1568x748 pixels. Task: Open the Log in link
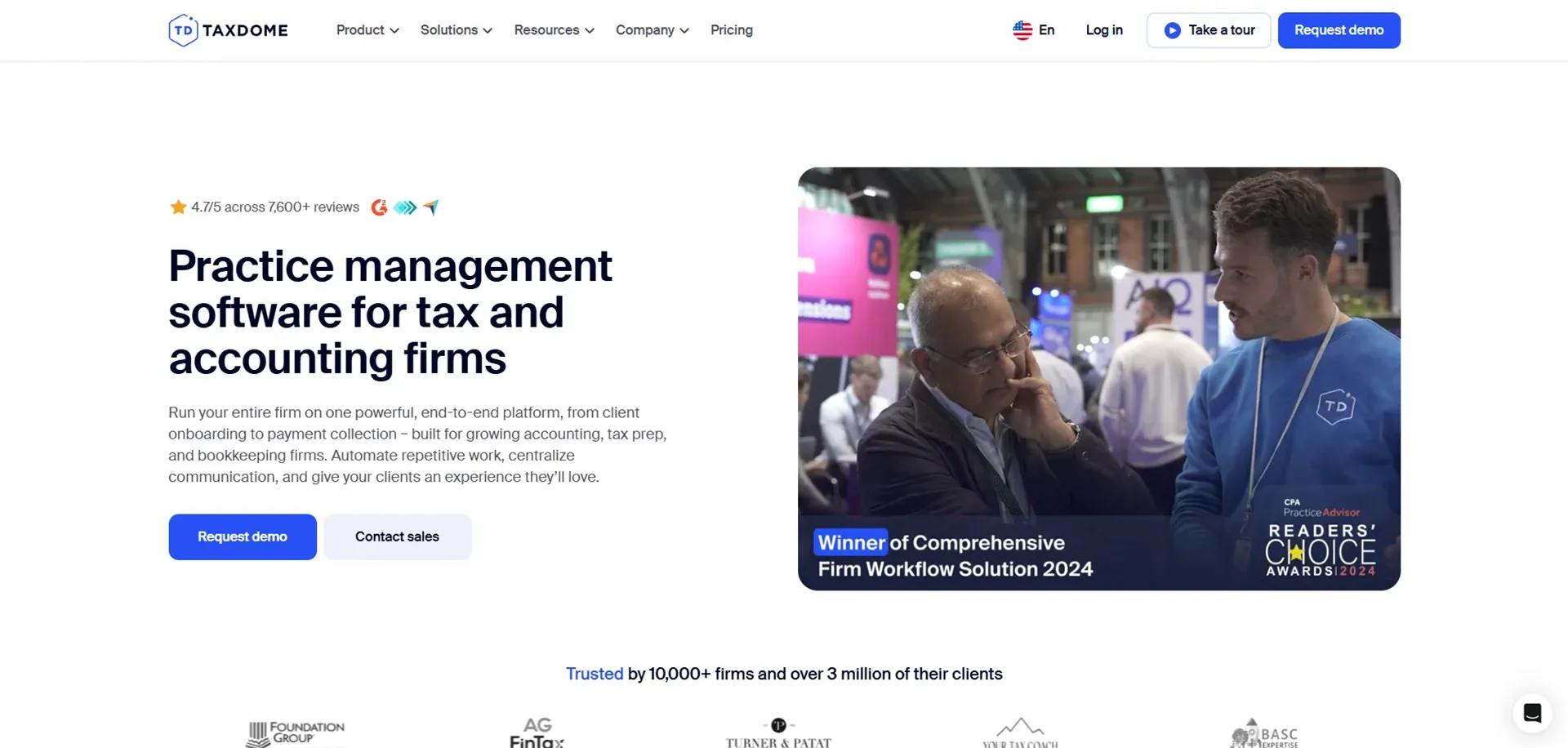coord(1104,29)
